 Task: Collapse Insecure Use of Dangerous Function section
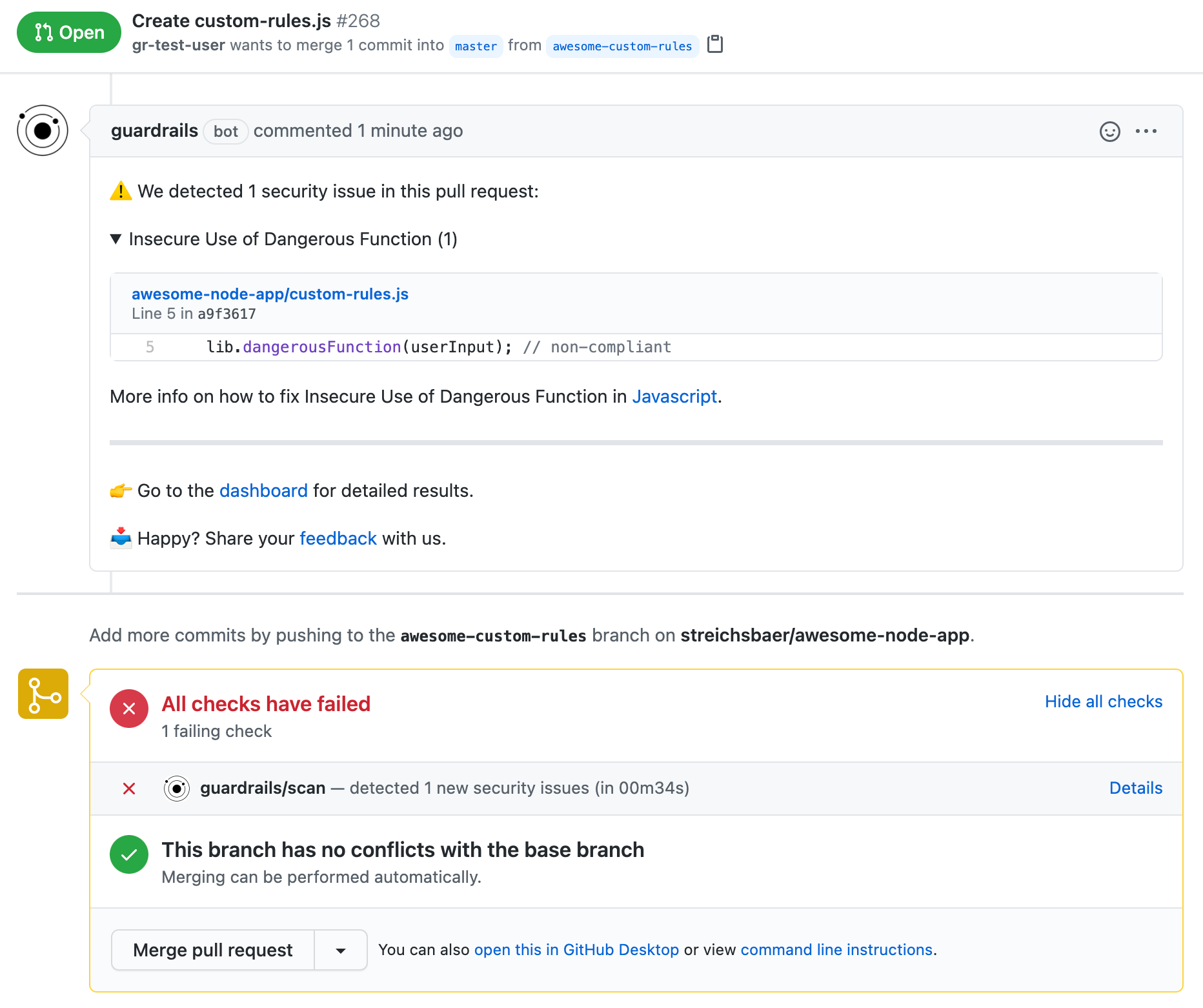click(x=116, y=239)
